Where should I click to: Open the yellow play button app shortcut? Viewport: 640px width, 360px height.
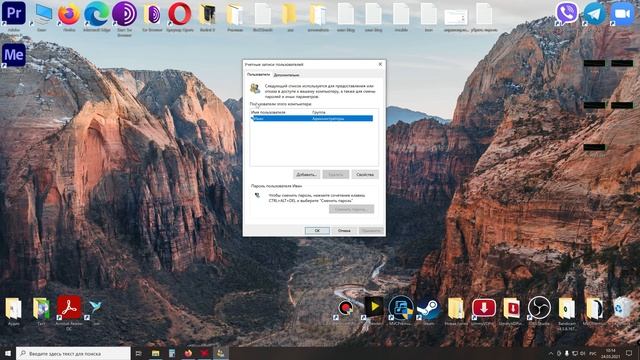373,307
